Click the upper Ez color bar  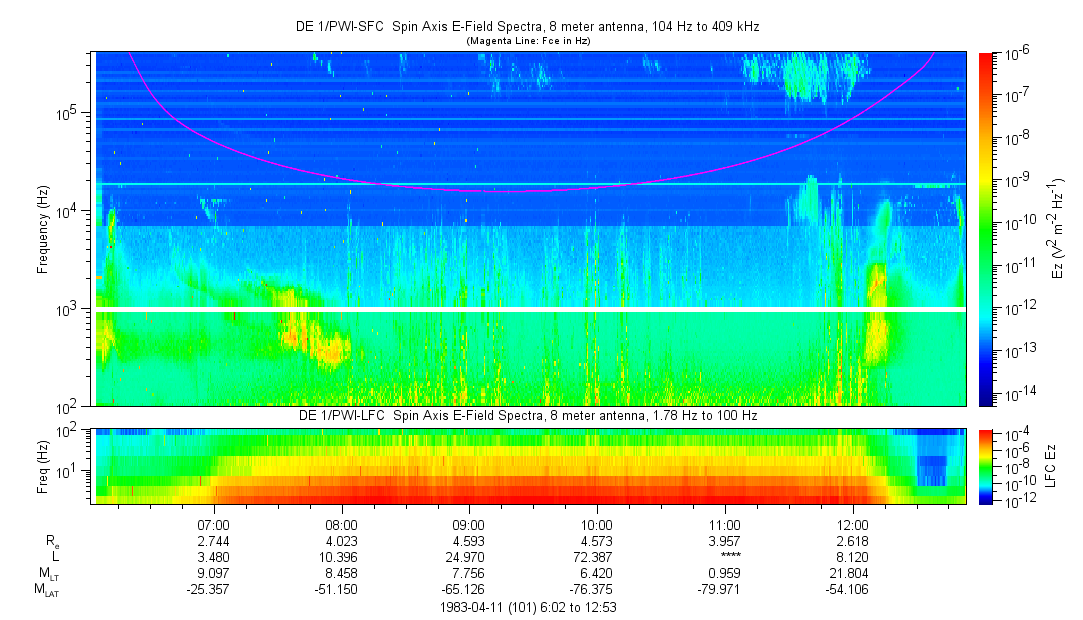(x=986, y=229)
